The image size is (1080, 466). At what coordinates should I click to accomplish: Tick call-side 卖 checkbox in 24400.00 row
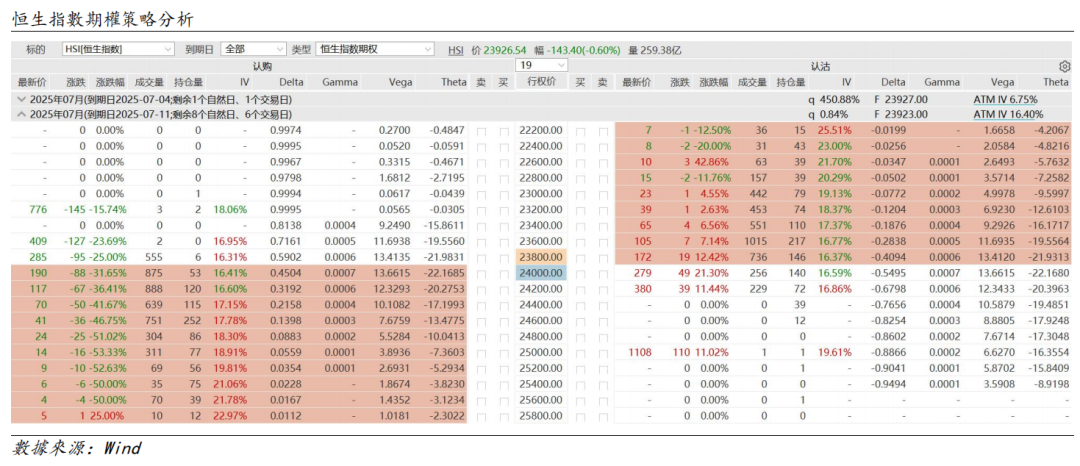[481, 305]
